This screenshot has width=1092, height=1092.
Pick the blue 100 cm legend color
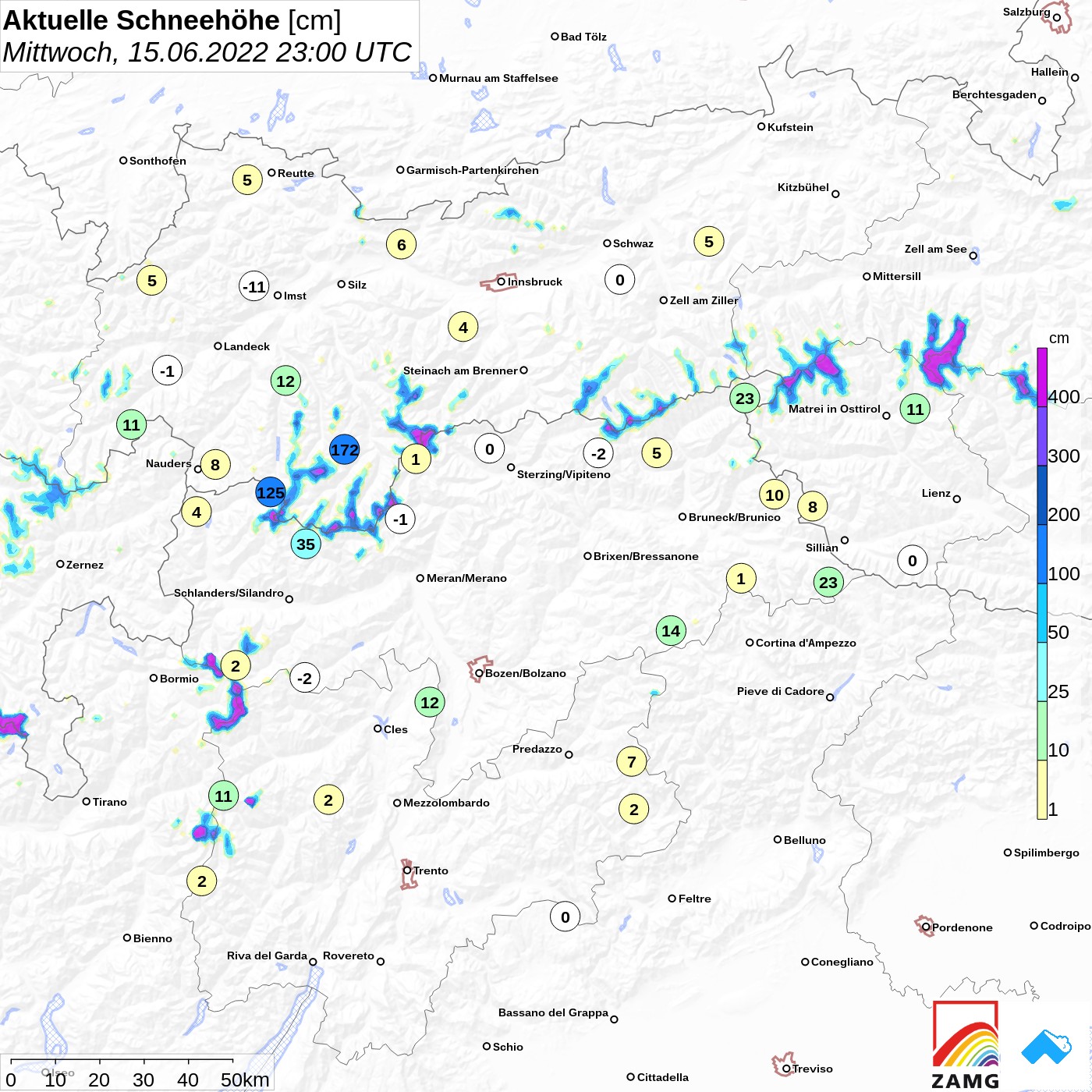pos(1042,555)
